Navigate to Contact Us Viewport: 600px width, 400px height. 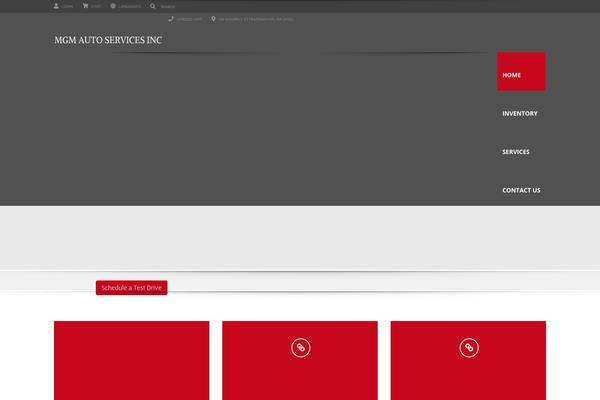click(x=521, y=190)
